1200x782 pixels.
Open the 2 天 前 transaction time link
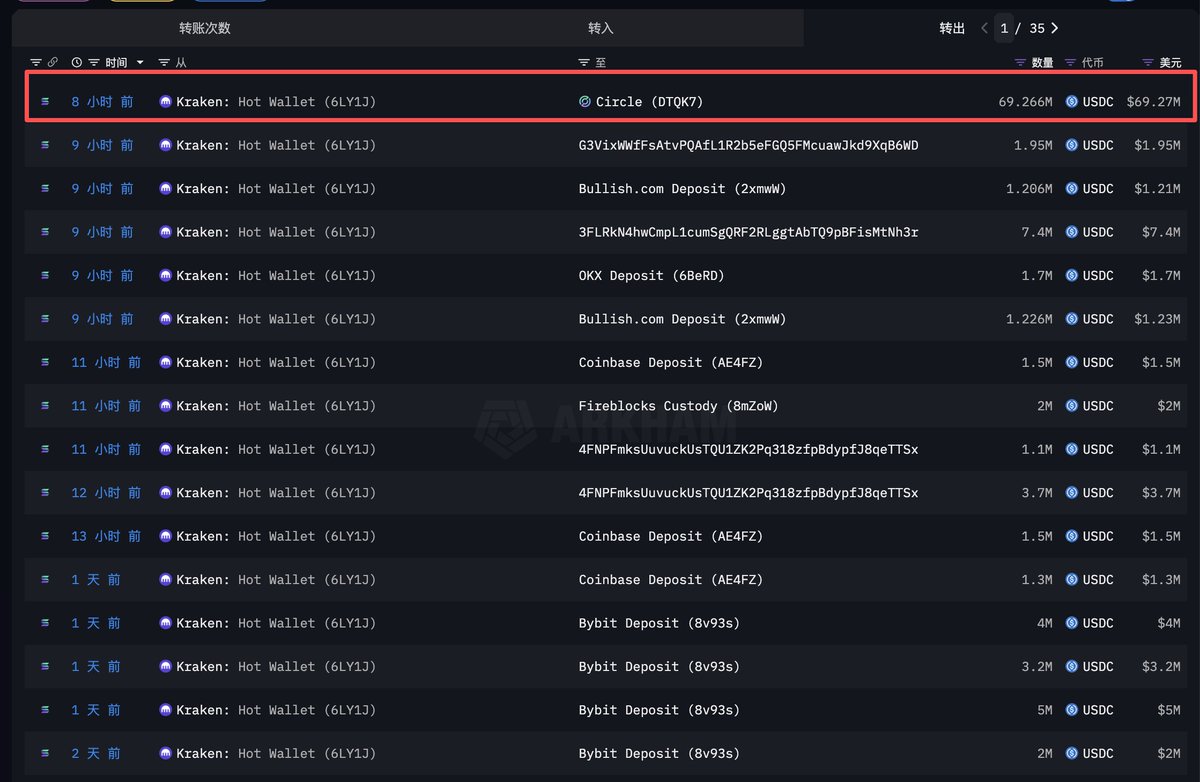tap(96, 753)
